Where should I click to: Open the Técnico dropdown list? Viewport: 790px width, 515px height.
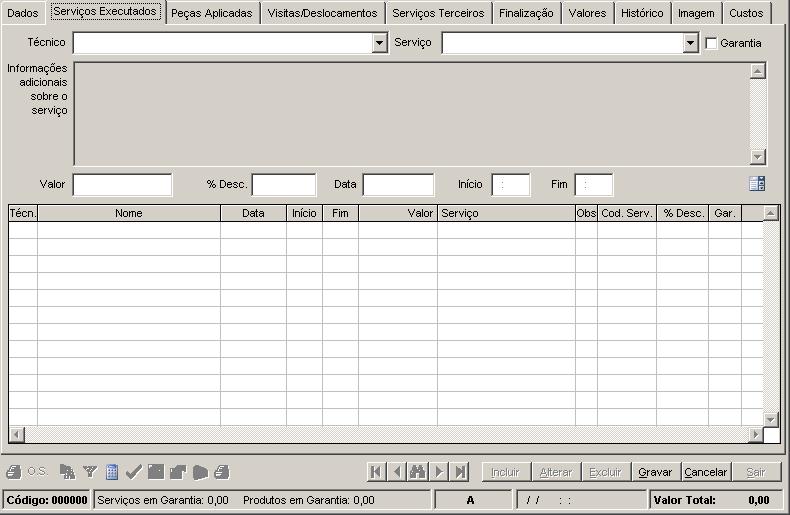379,43
